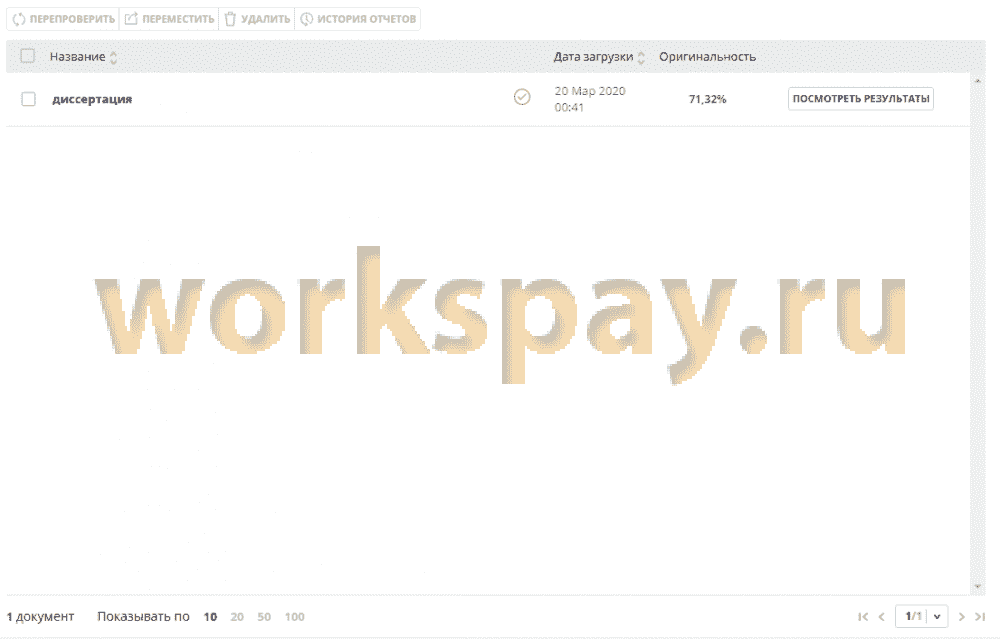Click the scrollbar up arrow
Screen dimensions: 1000x639
coord(978,81)
